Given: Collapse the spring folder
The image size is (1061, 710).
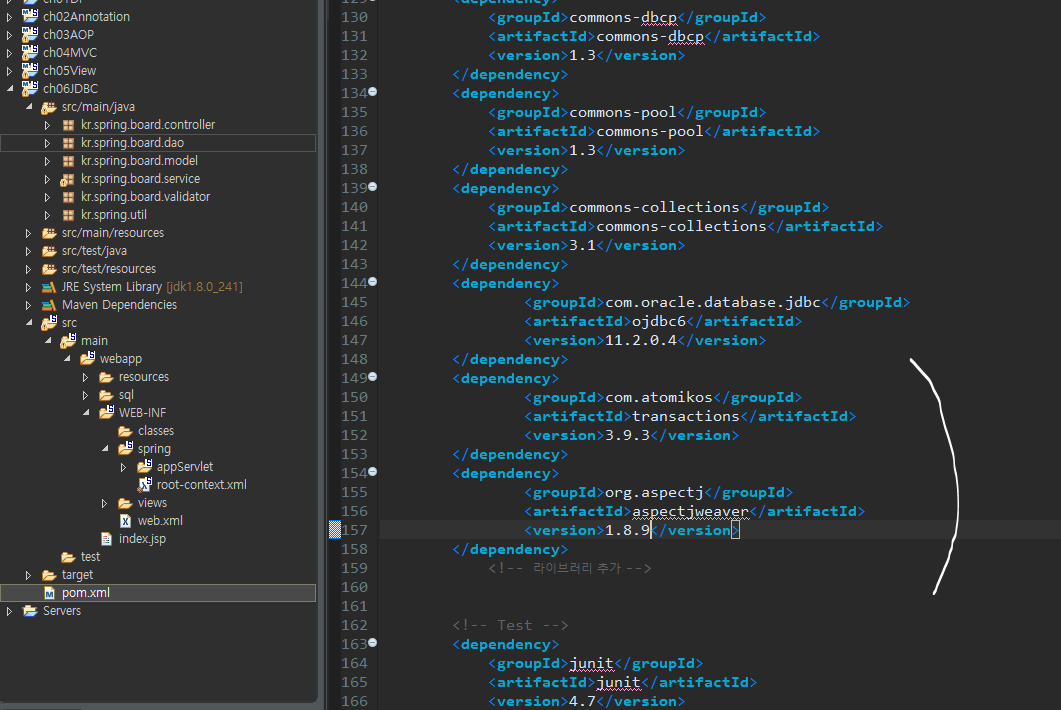Looking at the screenshot, I should [105, 449].
